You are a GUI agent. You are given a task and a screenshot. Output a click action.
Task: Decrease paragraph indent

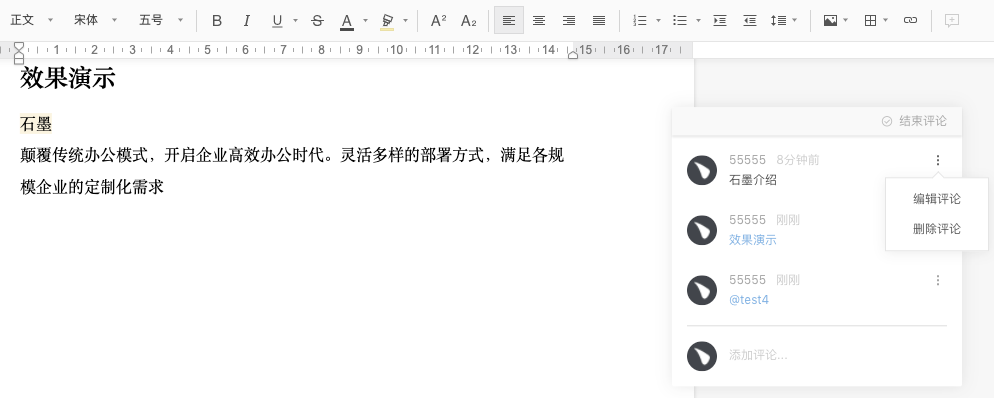(750, 20)
